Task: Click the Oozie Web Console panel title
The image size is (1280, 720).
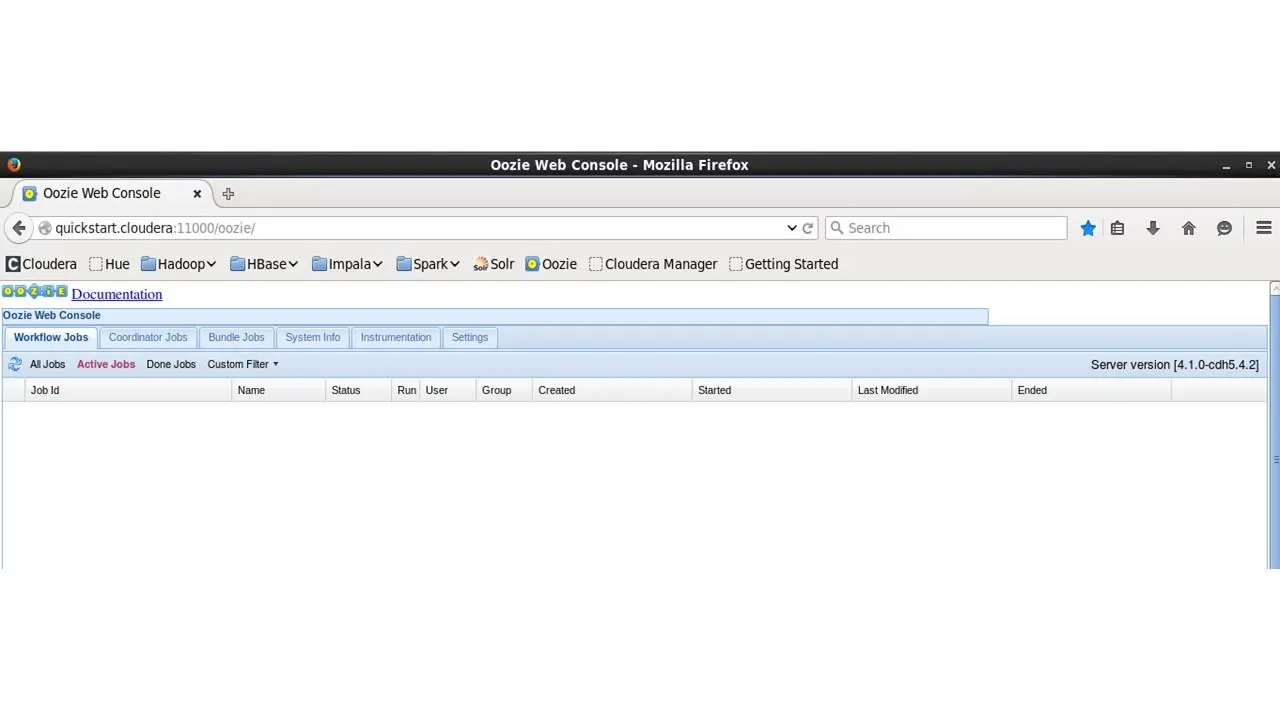Action: pyautogui.click(x=51, y=315)
